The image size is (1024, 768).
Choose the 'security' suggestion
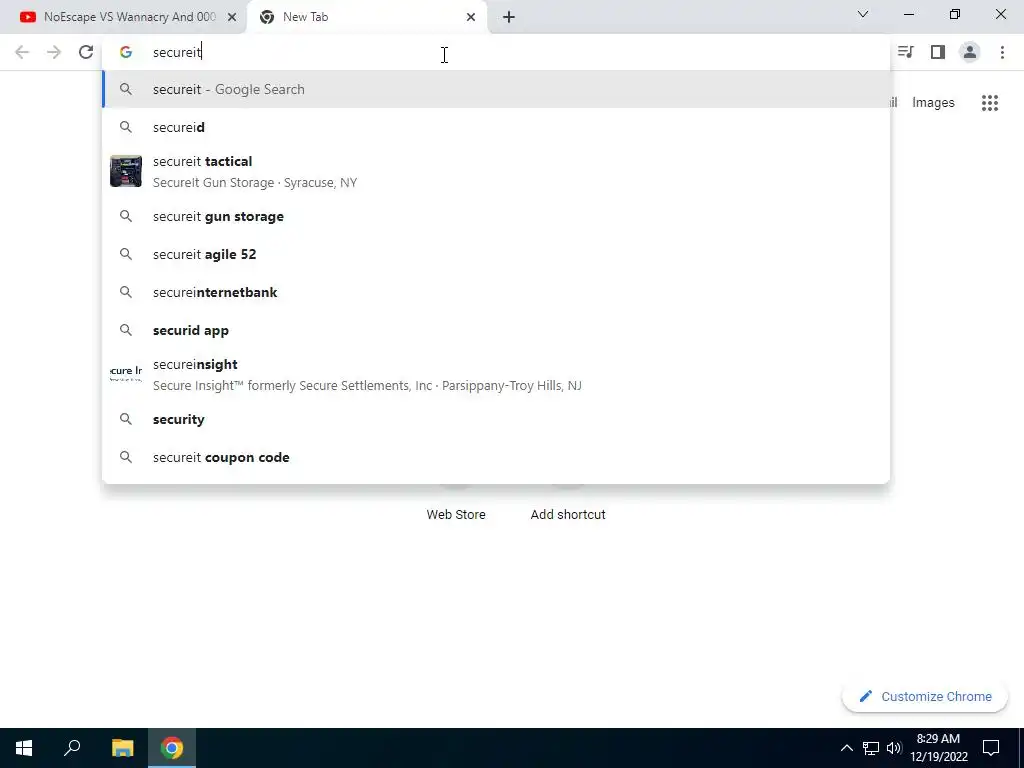pos(496,419)
